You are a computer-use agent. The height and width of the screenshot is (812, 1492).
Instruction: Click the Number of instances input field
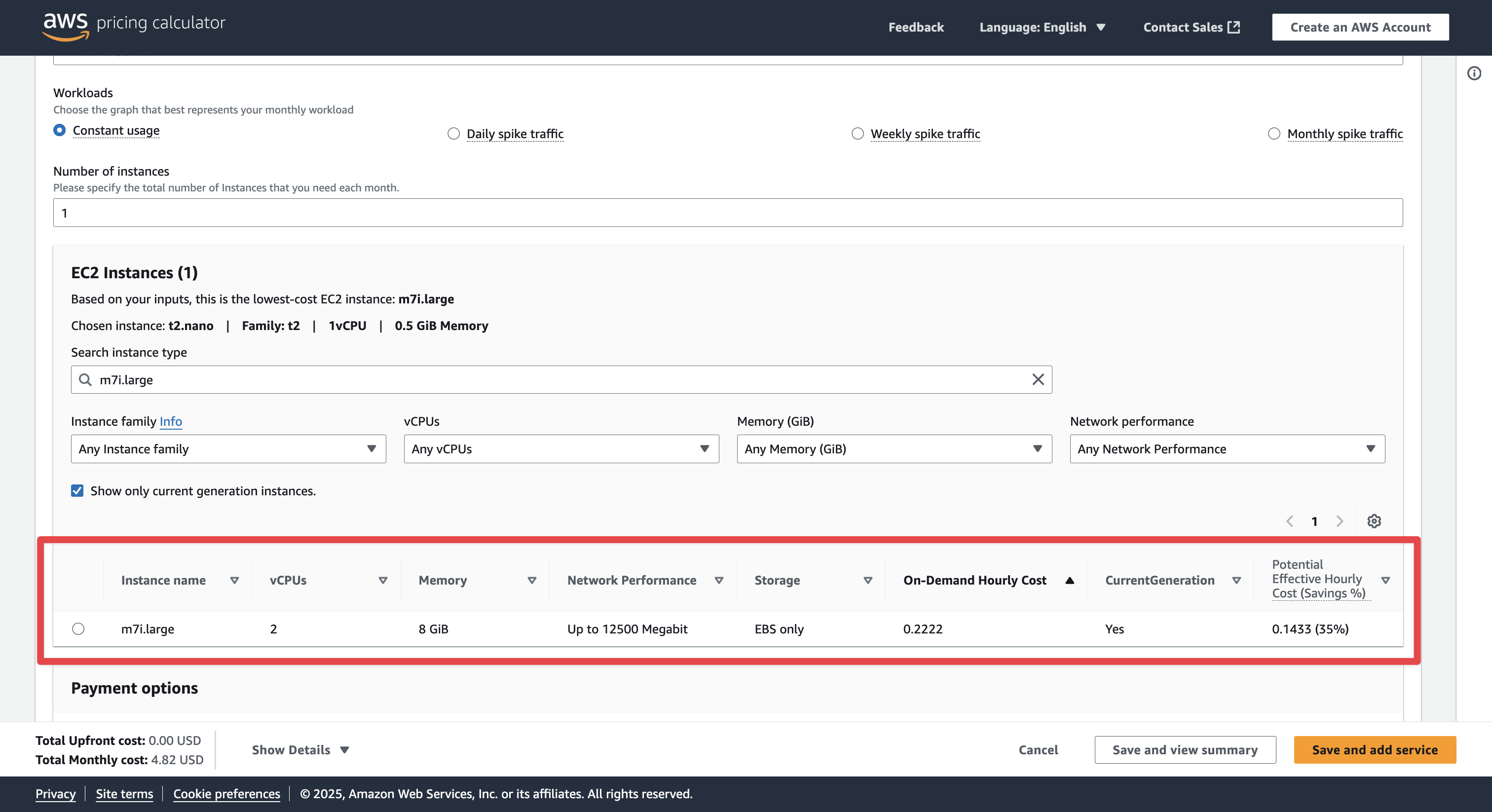point(728,213)
